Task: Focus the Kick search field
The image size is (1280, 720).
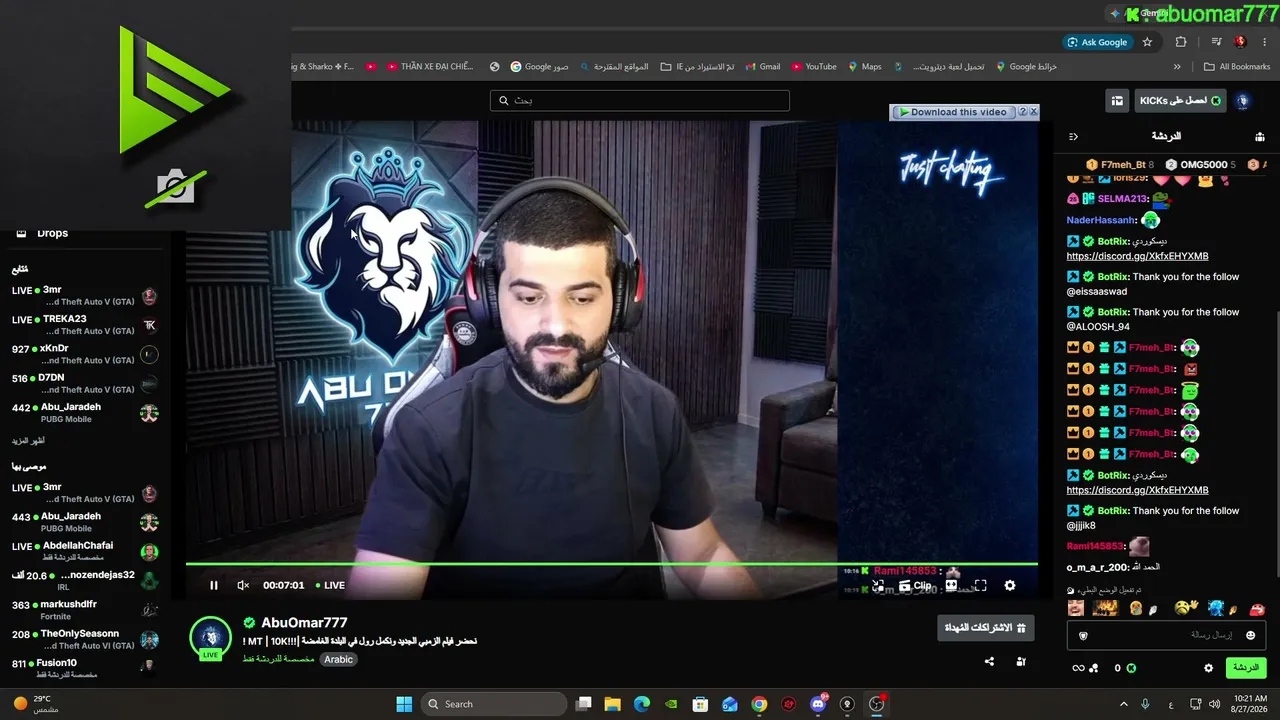Action: 640,101
